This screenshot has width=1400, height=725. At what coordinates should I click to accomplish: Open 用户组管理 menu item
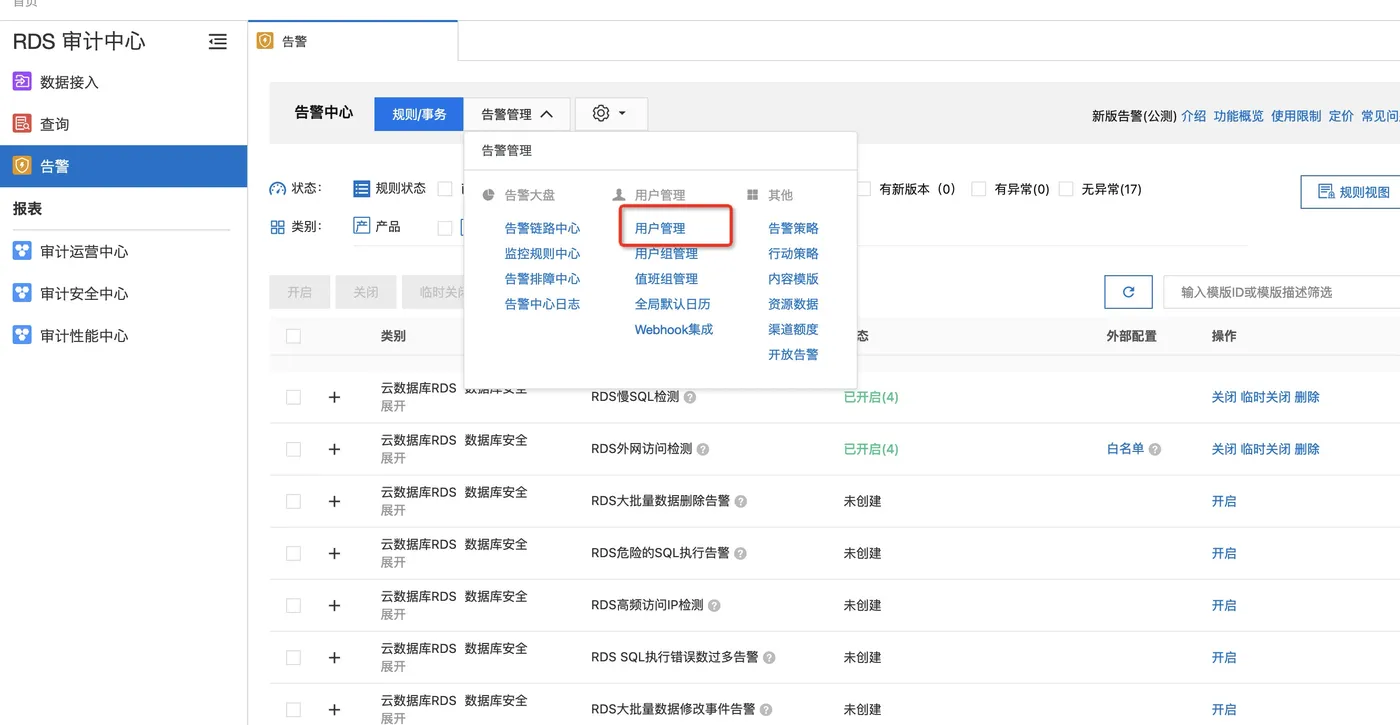[666, 253]
